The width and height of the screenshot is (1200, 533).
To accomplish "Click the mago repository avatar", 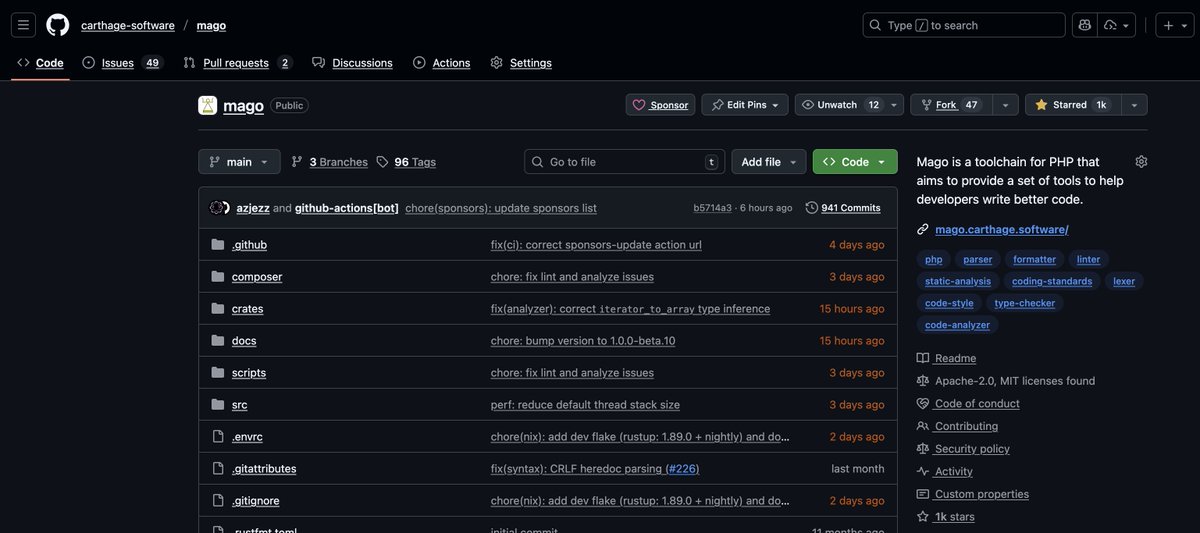I will 207,105.
